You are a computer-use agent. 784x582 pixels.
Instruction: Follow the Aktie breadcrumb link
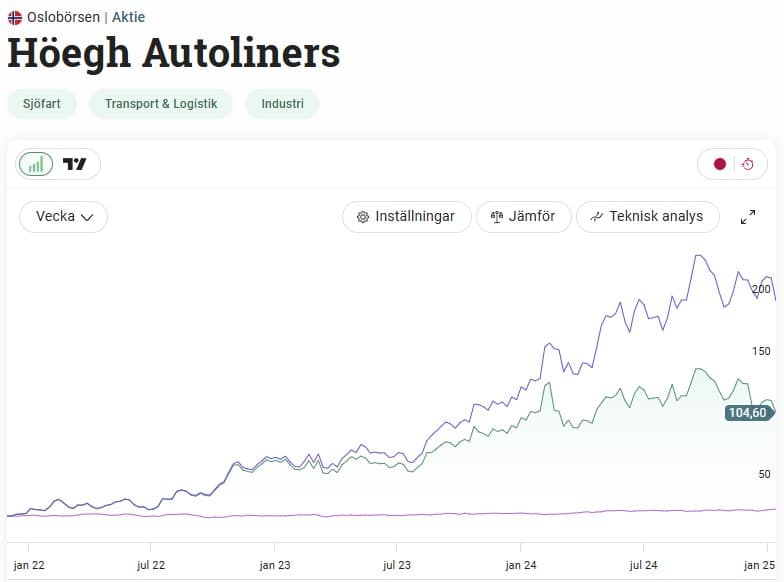point(128,17)
